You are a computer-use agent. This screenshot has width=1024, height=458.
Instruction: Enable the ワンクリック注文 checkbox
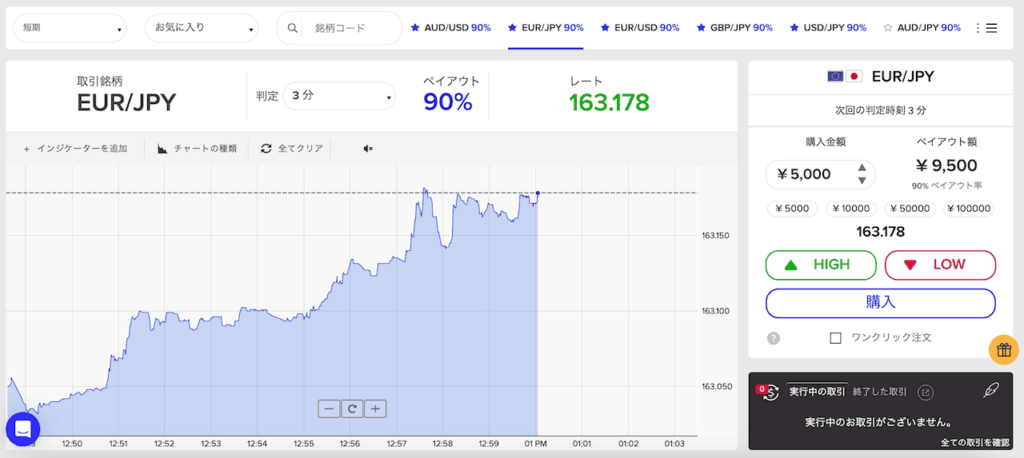[835, 338]
